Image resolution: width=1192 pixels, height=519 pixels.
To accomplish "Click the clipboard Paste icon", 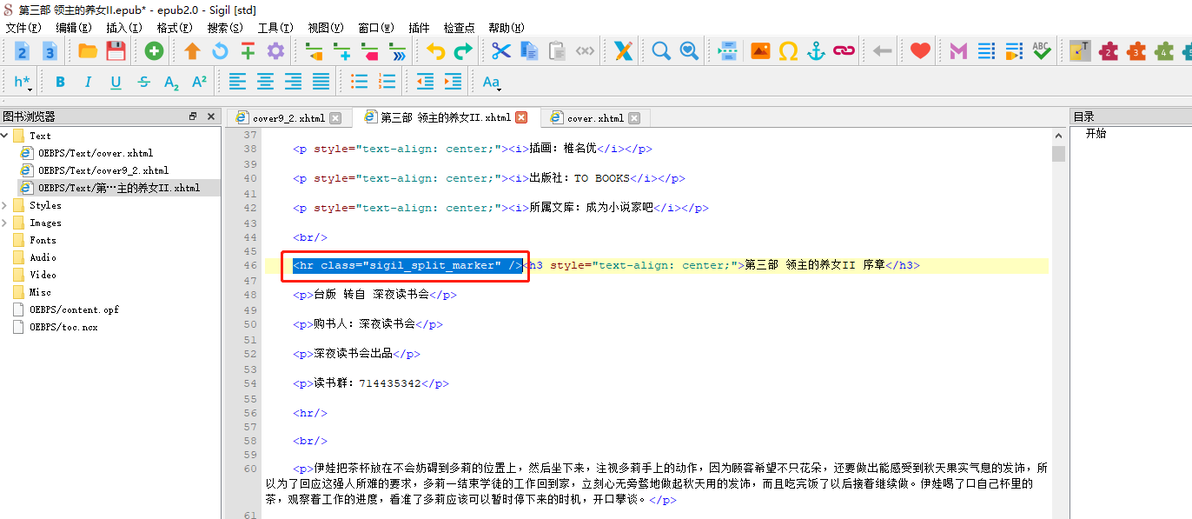I will pyautogui.click(x=556, y=51).
